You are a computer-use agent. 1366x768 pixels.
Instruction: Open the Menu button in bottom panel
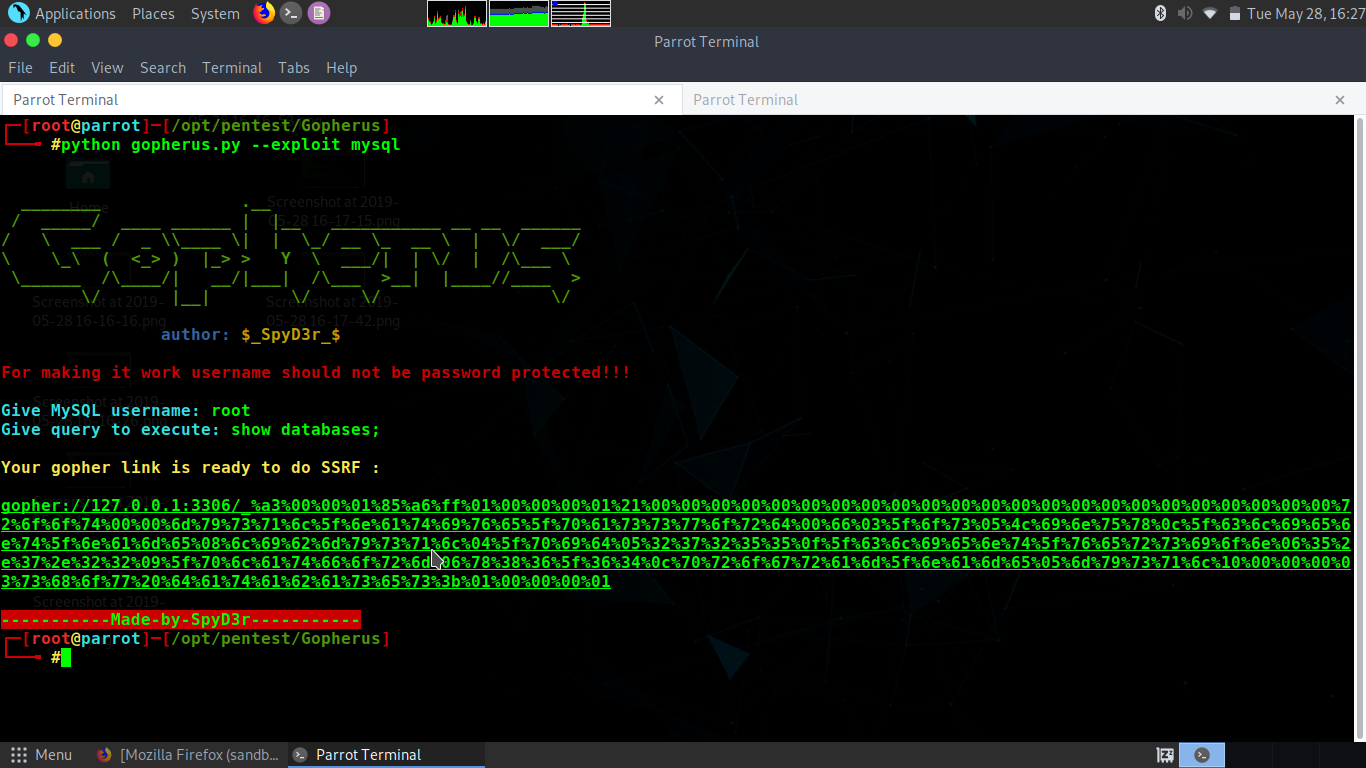pyautogui.click(x=41, y=755)
